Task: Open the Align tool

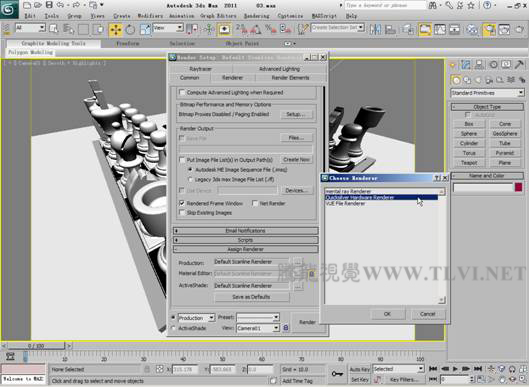Action: pos(390,30)
